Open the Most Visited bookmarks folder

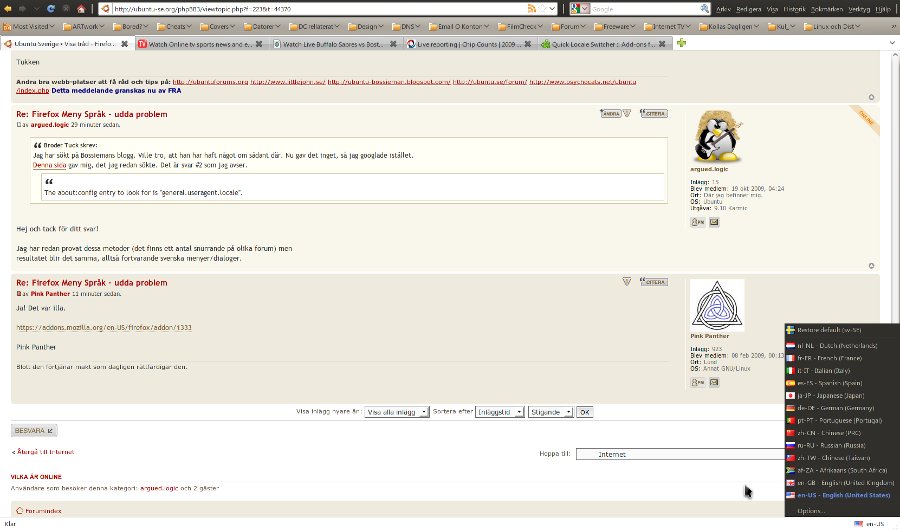[x=29, y=26]
